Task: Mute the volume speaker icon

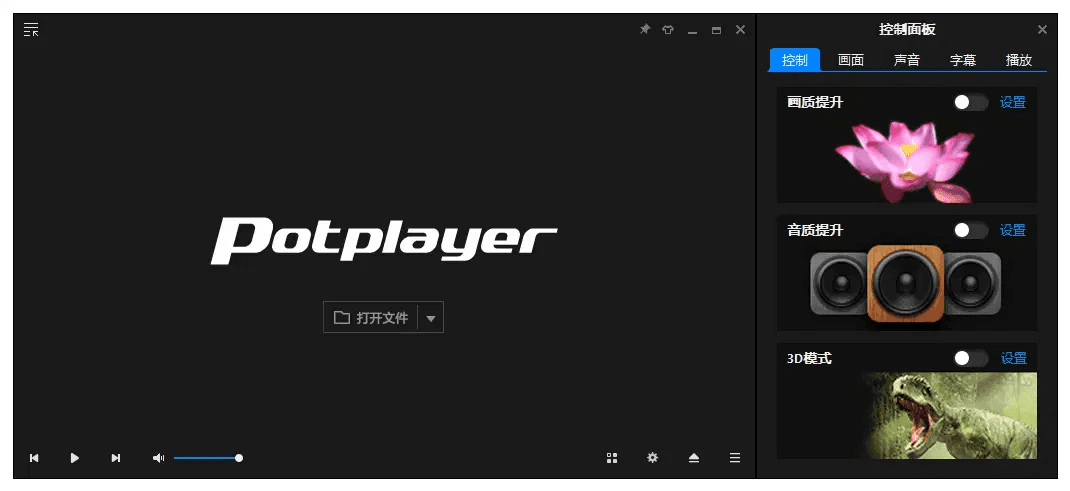Action: (x=158, y=458)
